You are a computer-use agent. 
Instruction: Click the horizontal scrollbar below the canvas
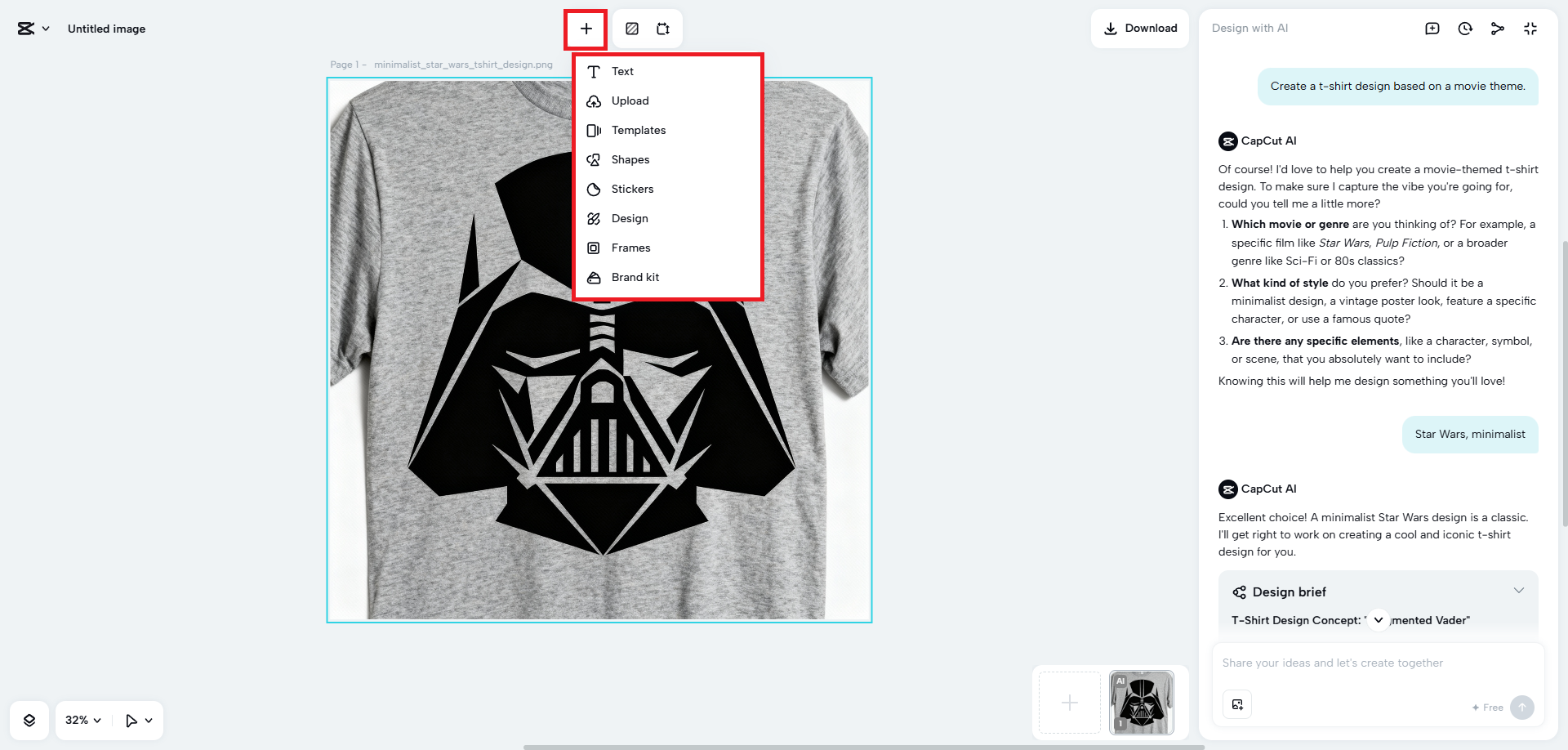863,747
